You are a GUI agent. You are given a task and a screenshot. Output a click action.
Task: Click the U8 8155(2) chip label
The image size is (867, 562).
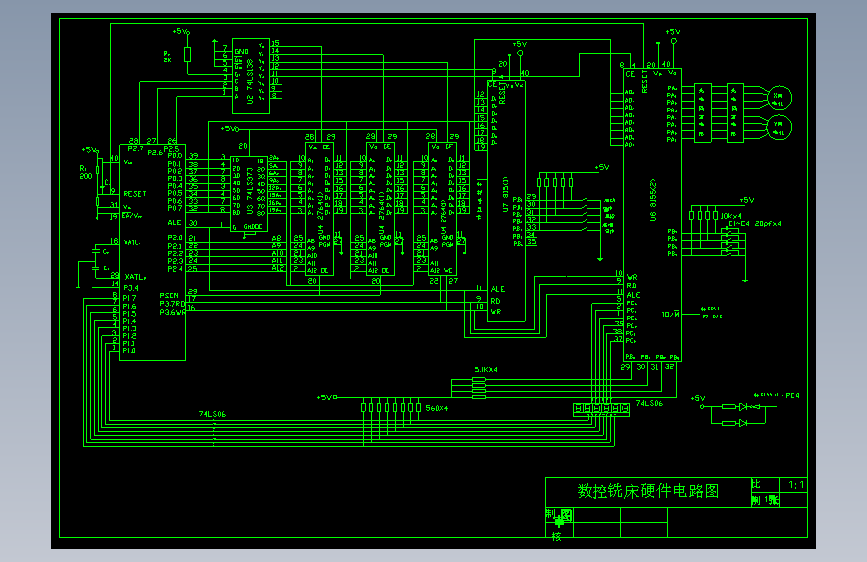click(653, 200)
